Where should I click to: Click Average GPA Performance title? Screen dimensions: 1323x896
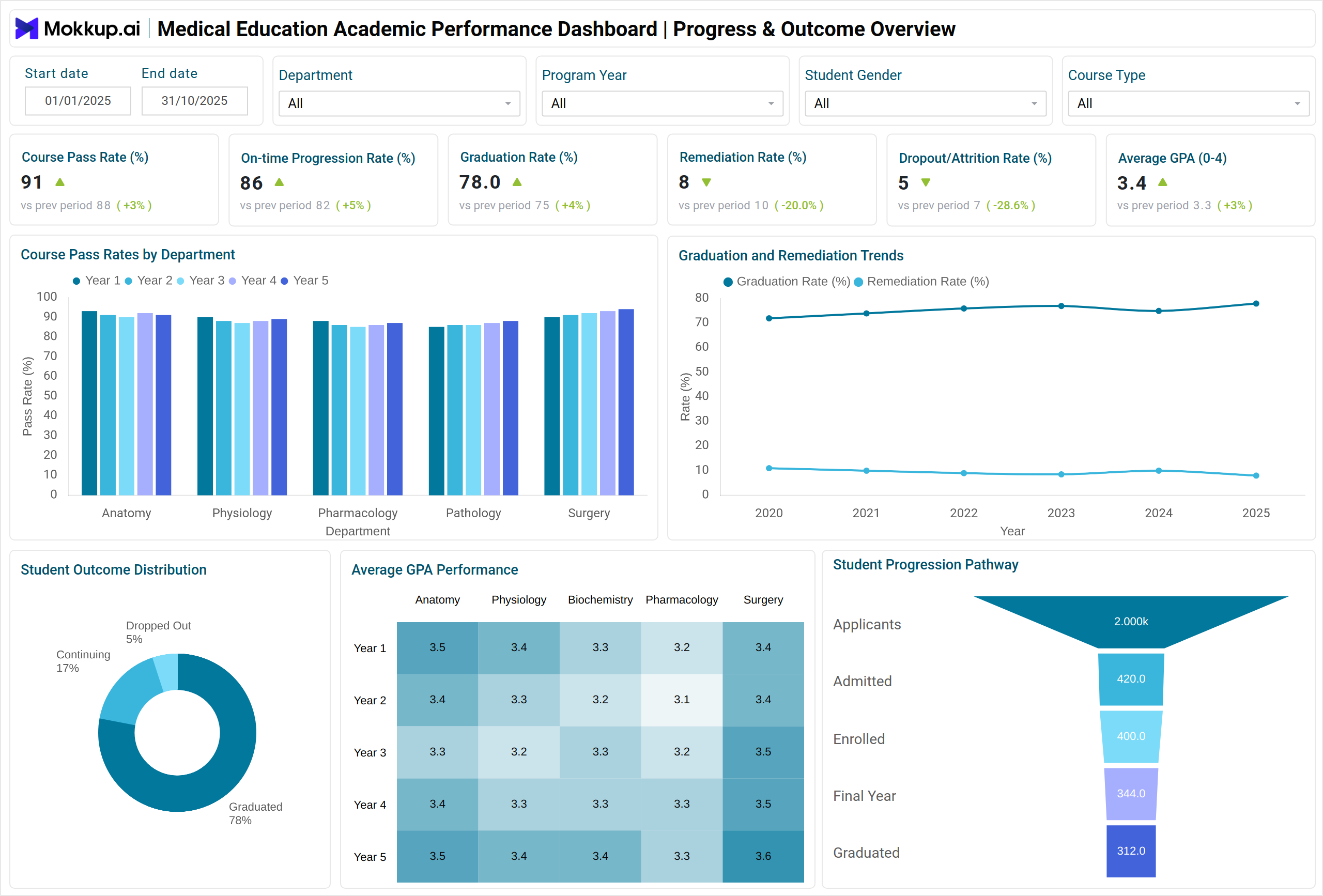click(x=434, y=570)
